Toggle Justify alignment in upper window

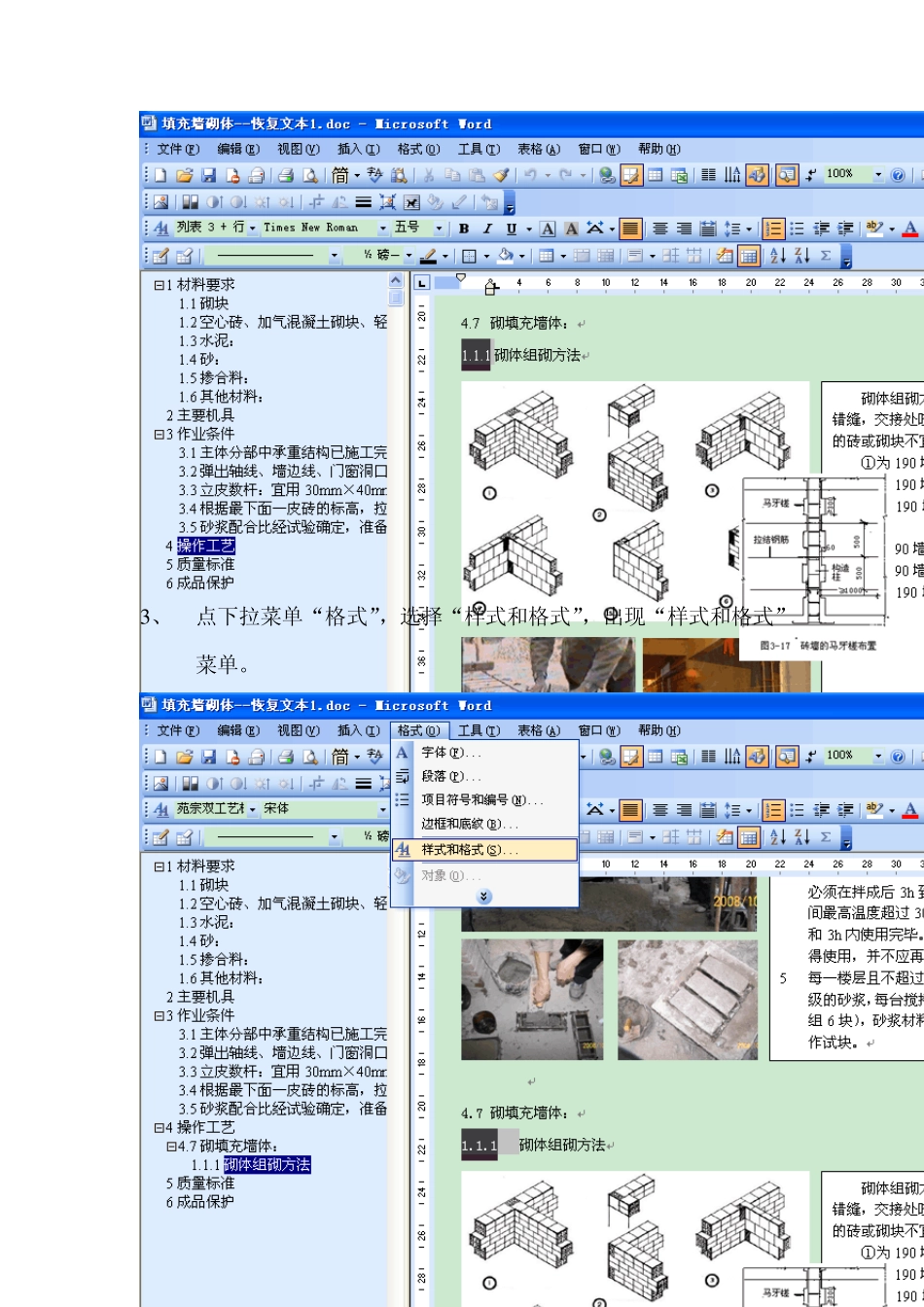pos(631,229)
